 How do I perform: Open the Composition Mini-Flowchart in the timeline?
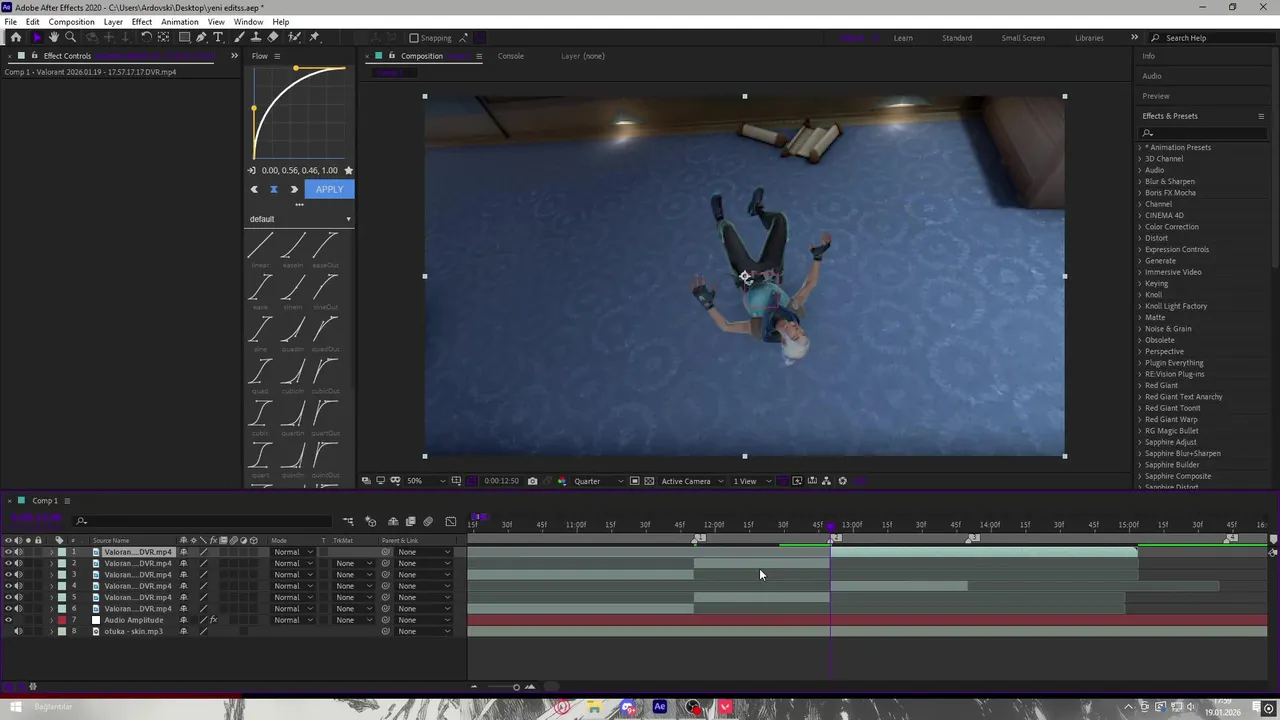click(x=348, y=522)
